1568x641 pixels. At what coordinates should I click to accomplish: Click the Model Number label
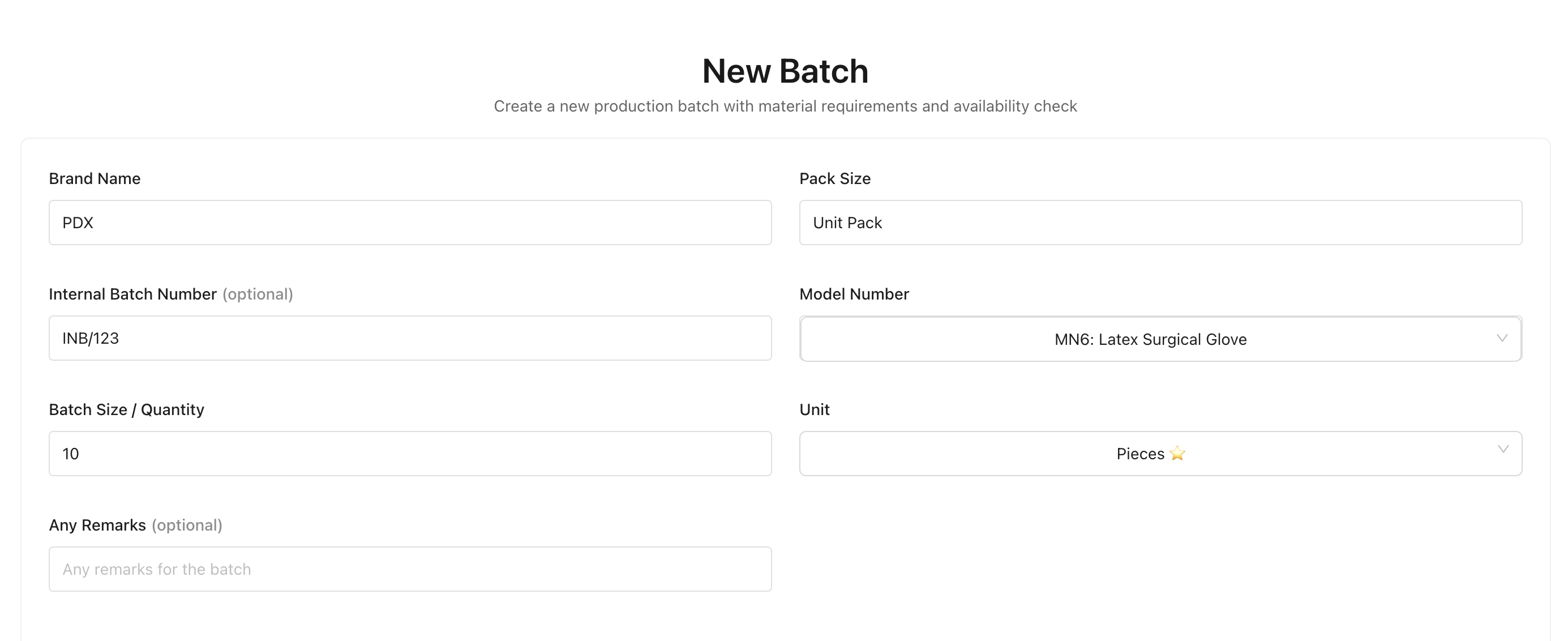[854, 294]
